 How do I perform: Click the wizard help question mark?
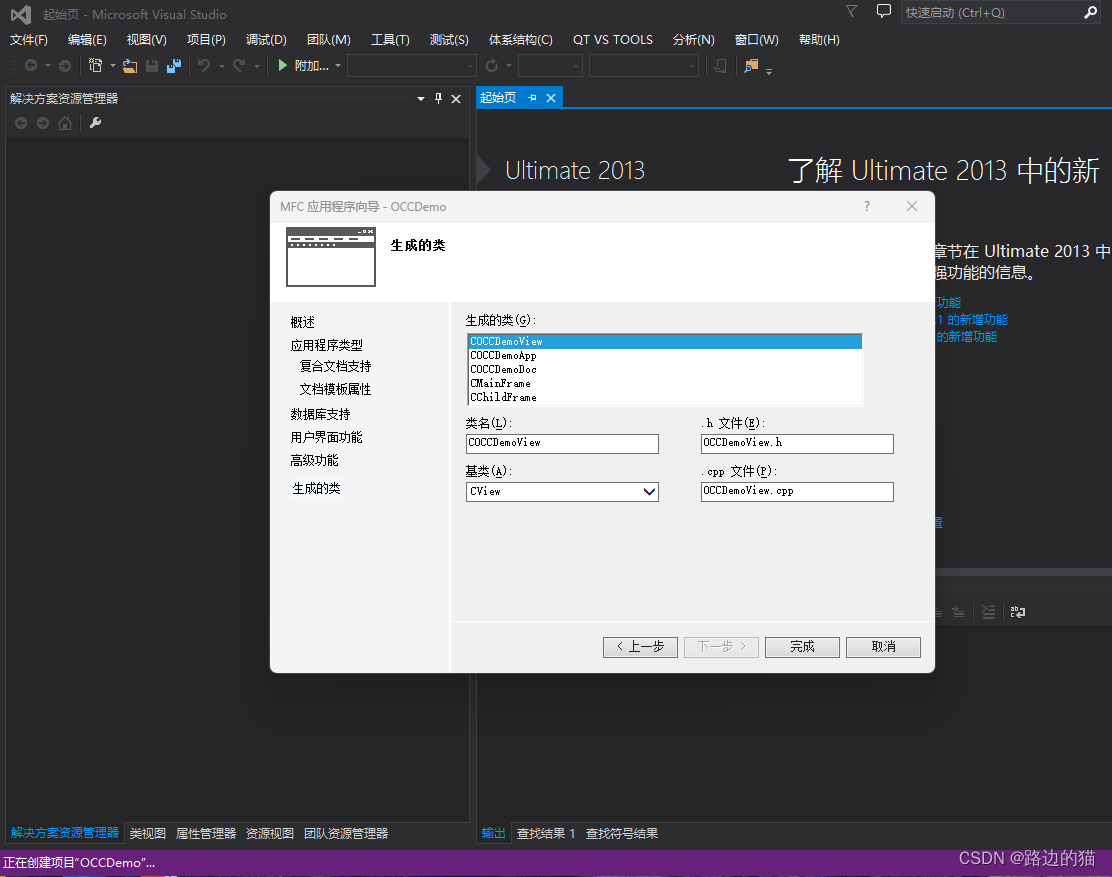867,206
